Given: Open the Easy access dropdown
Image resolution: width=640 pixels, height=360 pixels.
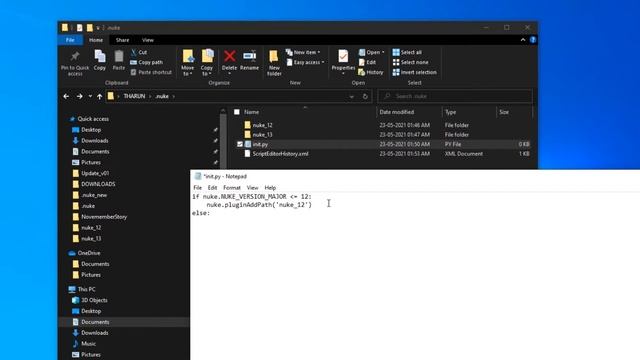Looking at the screenshot, I should coord(305,62).
